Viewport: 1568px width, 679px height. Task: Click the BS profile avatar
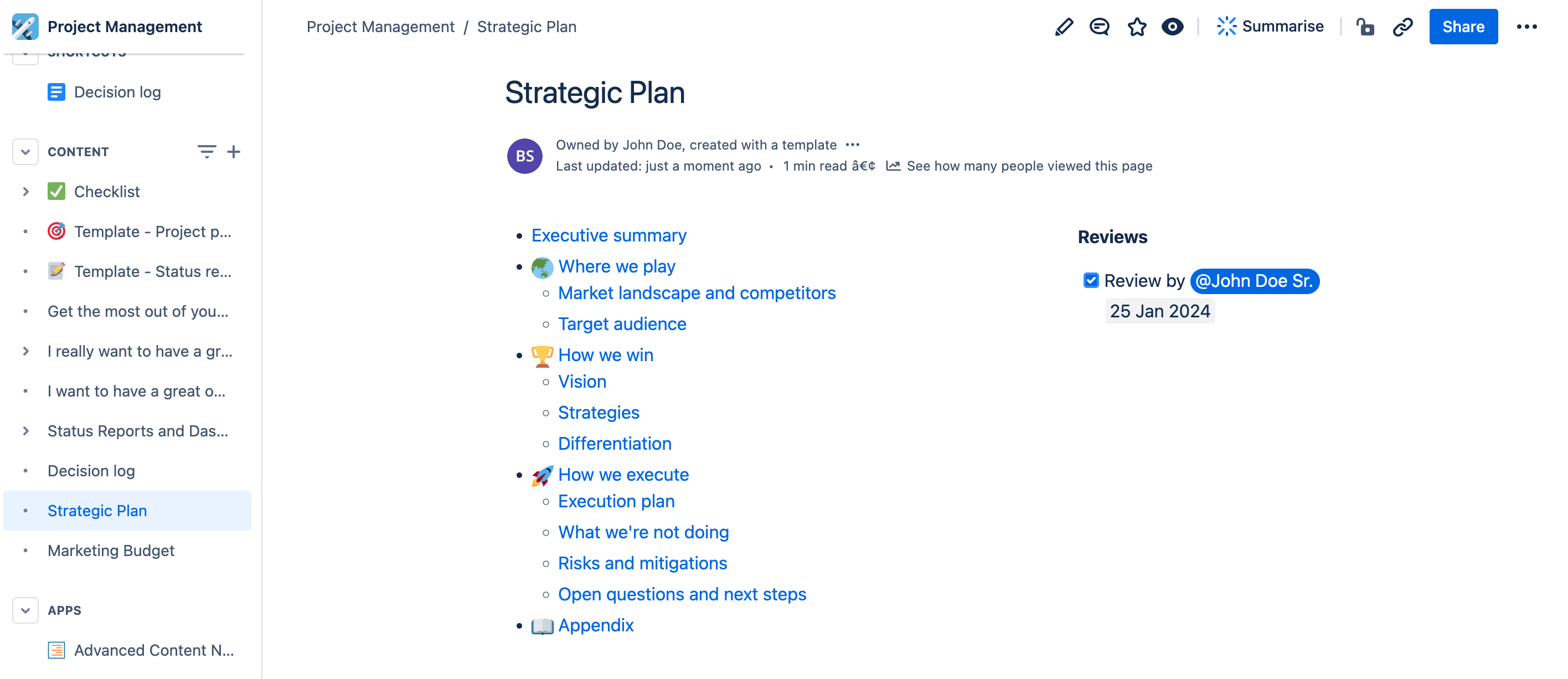point(524,156)
